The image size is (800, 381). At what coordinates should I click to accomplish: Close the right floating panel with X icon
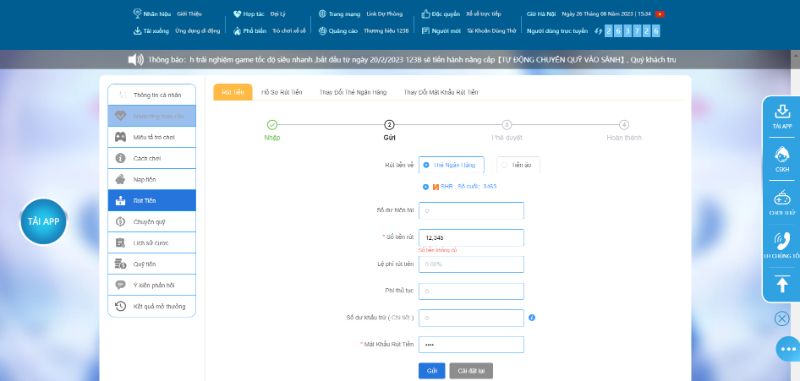tap(782, 319)
